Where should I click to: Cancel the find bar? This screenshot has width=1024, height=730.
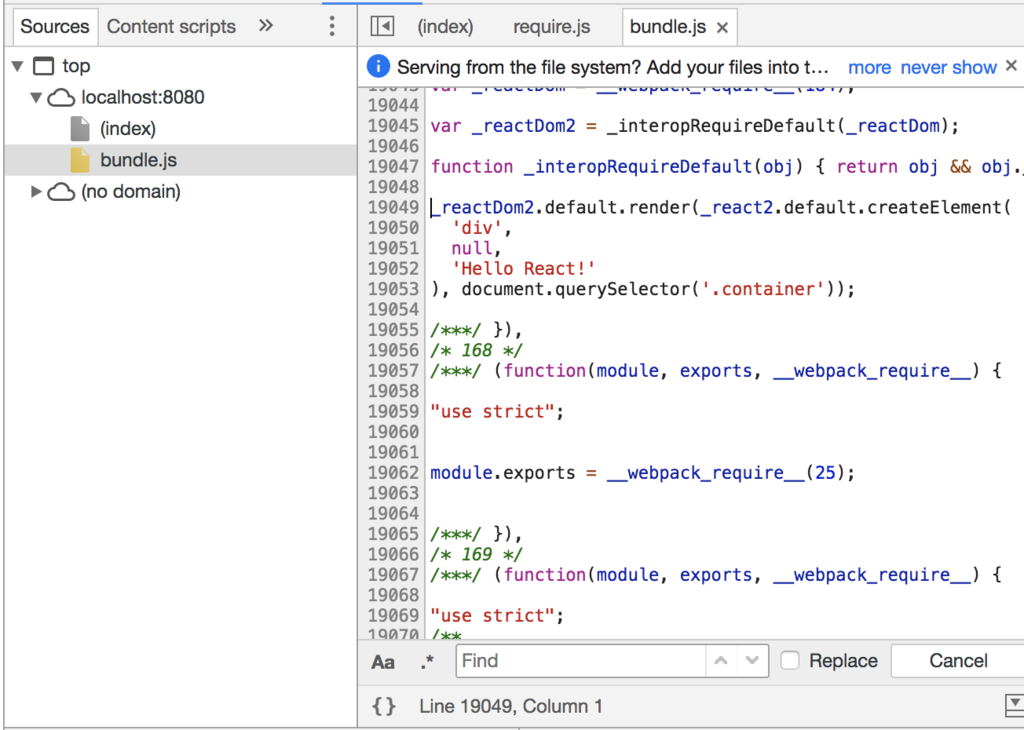tap(958, 661)
